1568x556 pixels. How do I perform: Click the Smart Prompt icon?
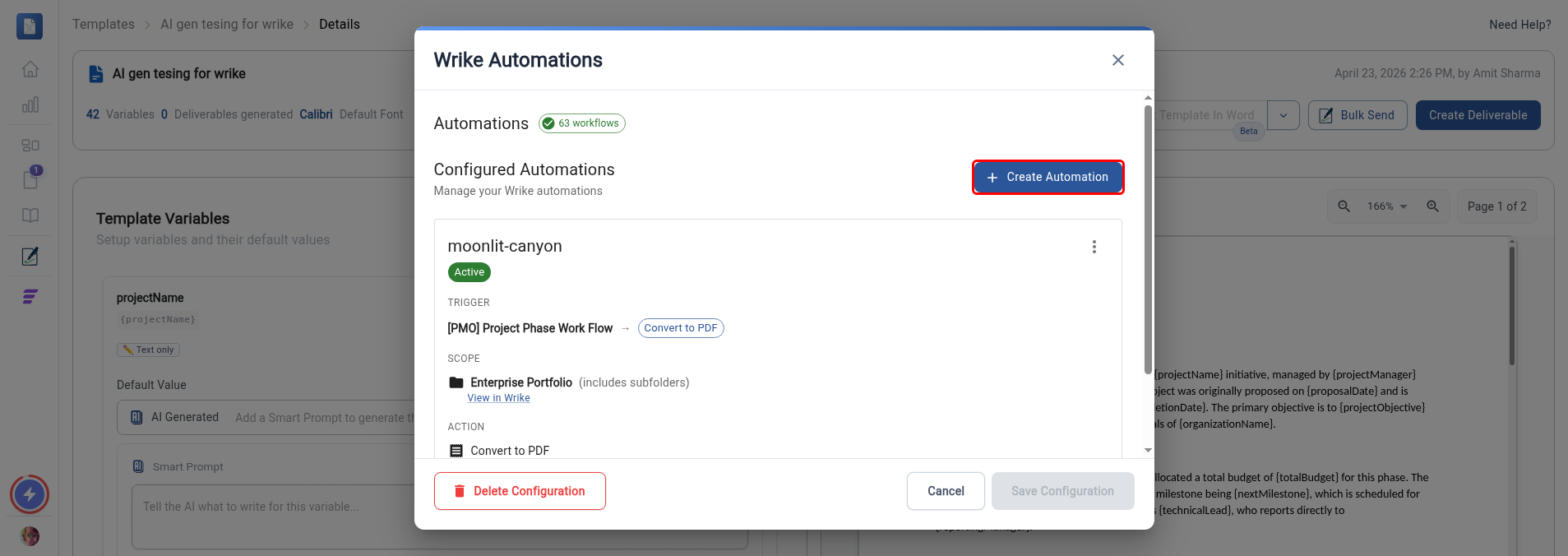138,466
